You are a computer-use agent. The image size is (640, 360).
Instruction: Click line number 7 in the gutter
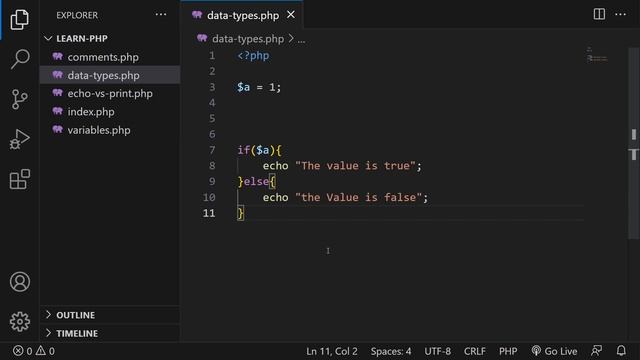pos(212,150)
